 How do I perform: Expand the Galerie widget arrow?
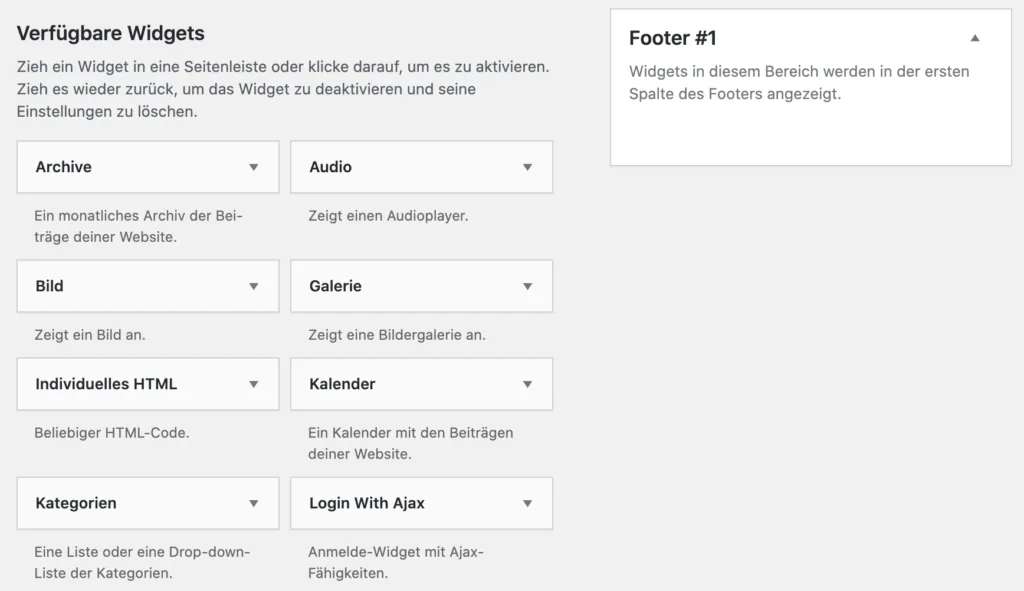[527, 286]
